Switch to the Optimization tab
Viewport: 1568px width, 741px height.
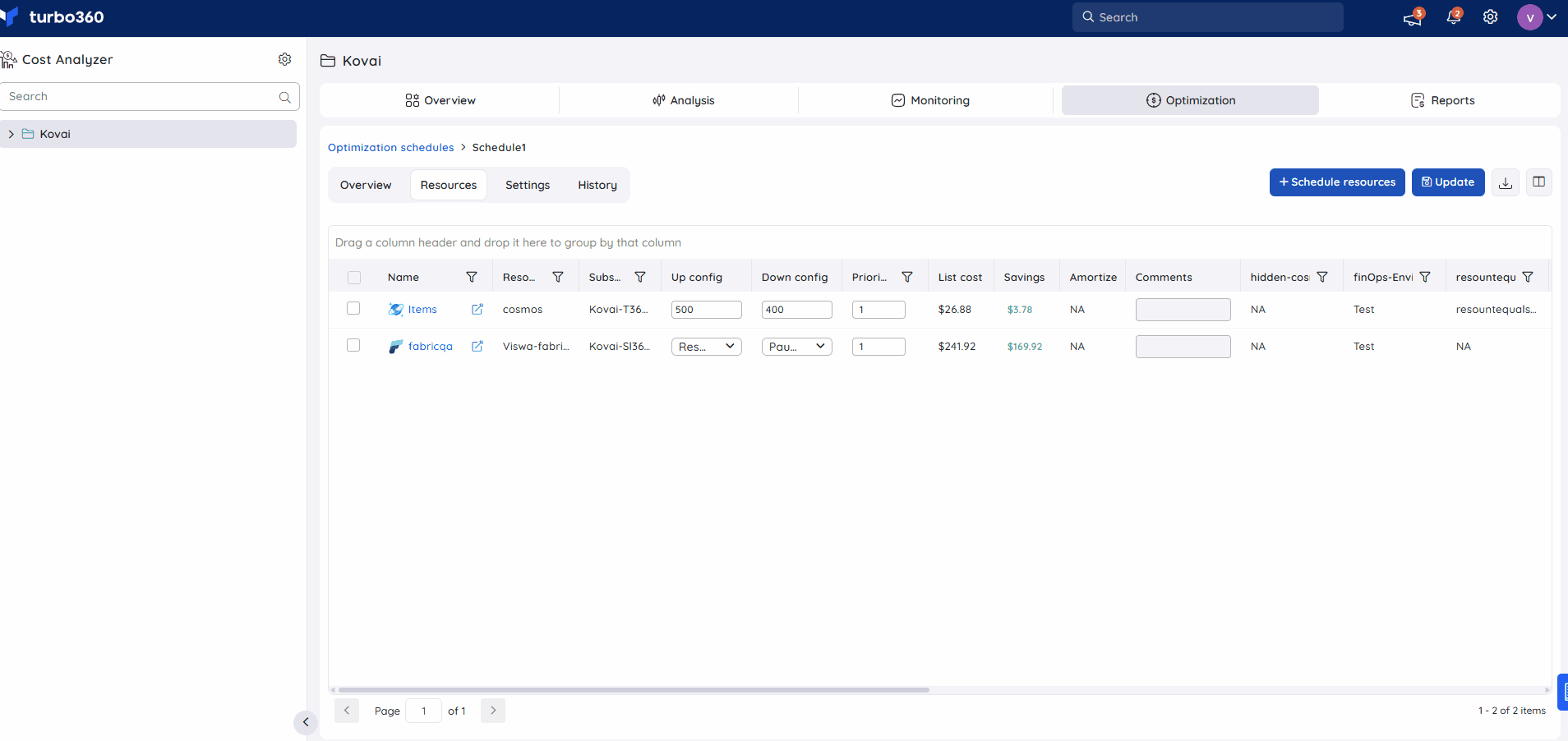pyautogui.click(x=1190, y=100)
